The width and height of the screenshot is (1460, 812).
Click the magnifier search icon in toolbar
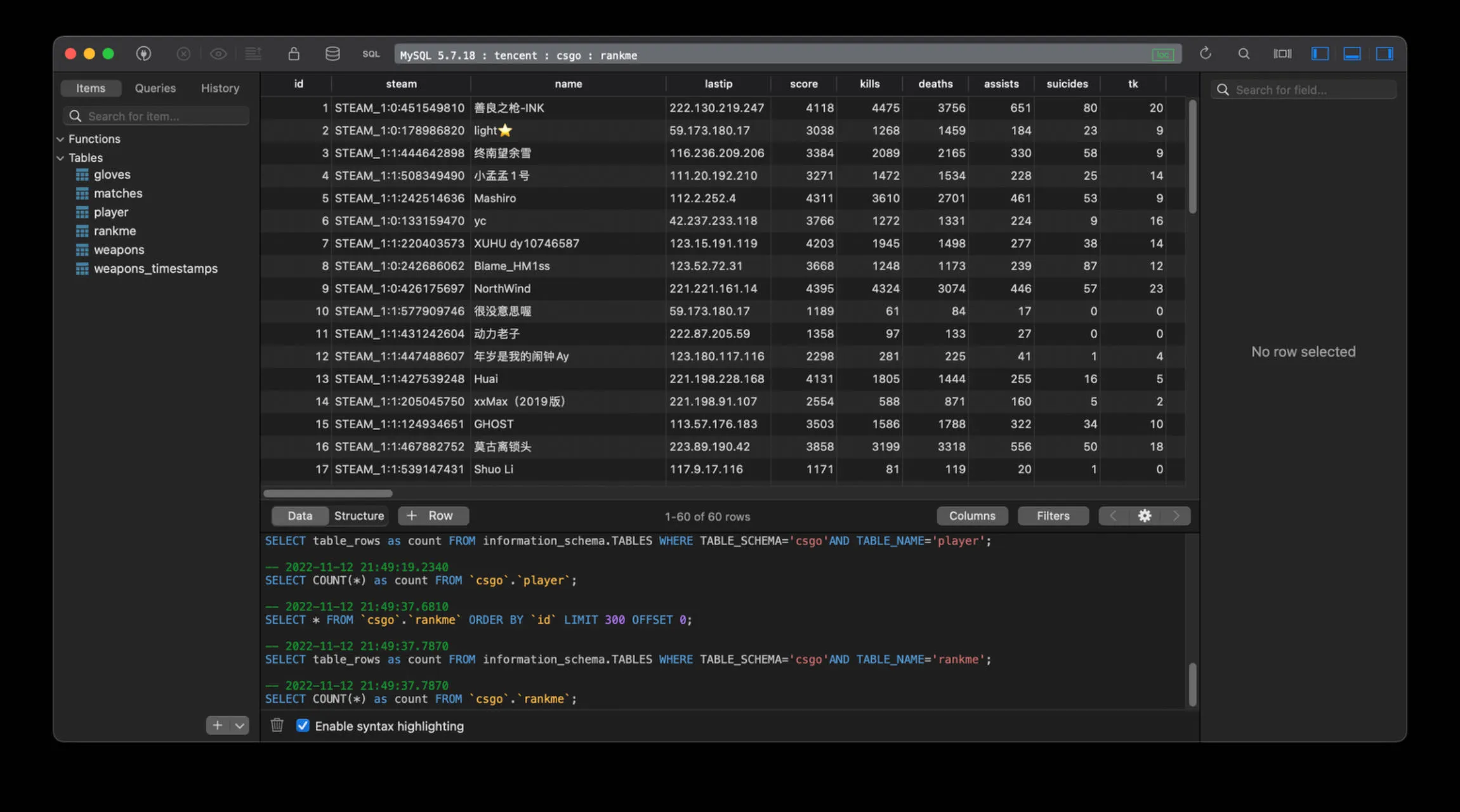coord(1244,54)
